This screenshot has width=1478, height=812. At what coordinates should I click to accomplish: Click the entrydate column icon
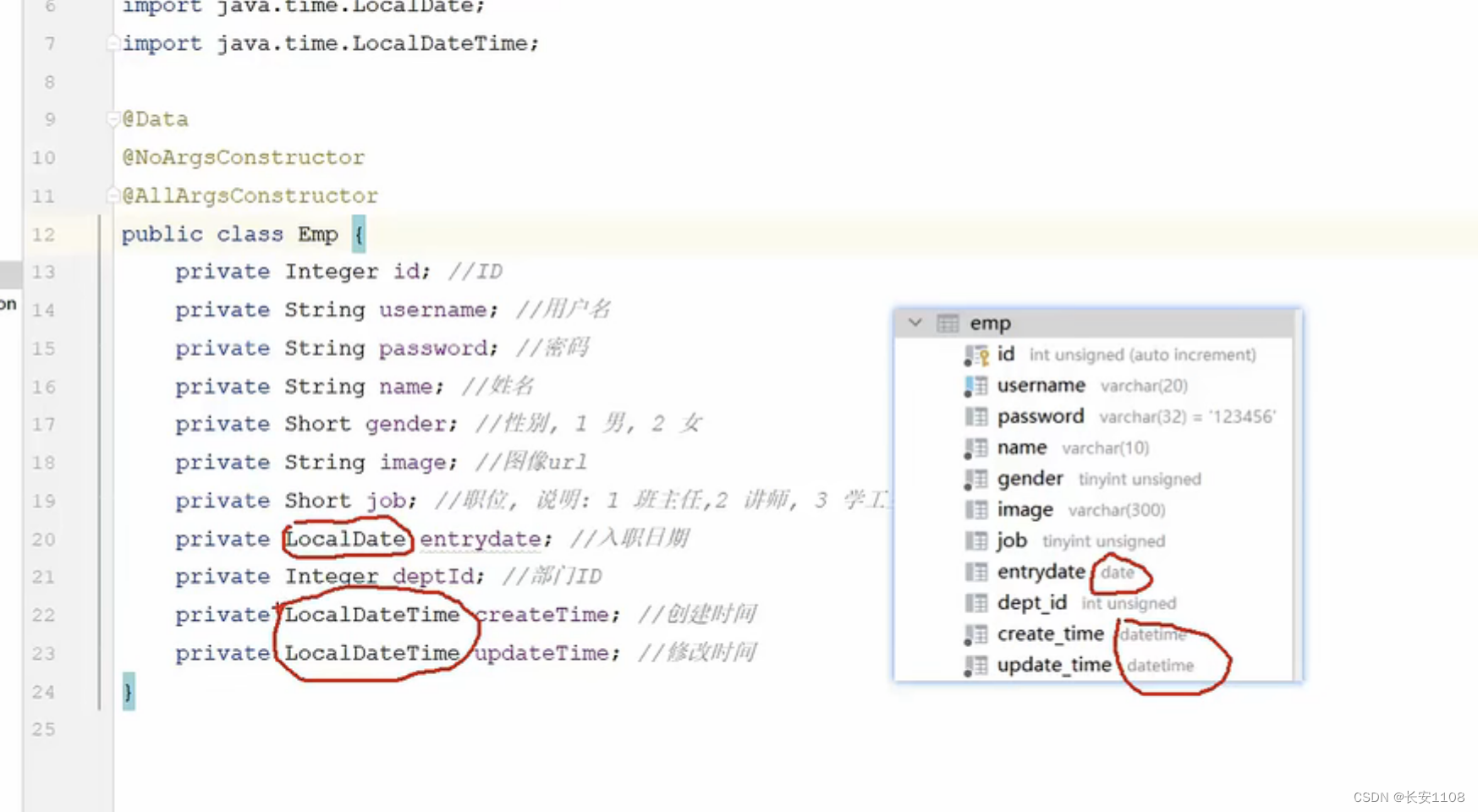tap(976, 573)
